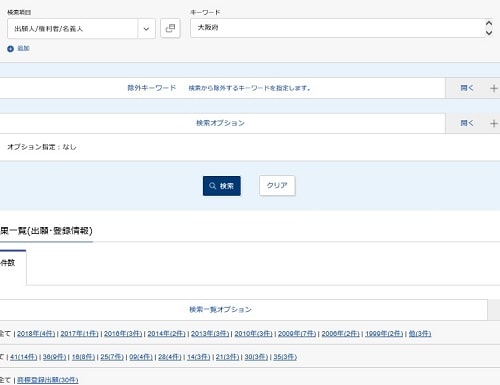Filter by class 25(7件)
This screenshot has width=500, height=385.
point(112,357)
